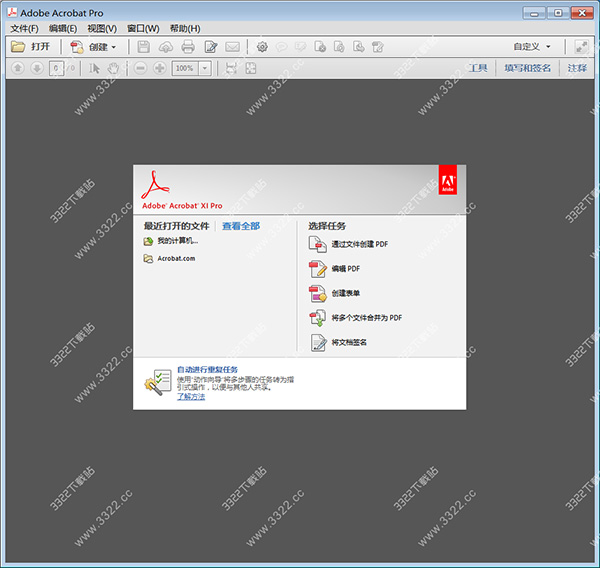This screenshot has height=568, width=600.
Task: Click the 查看全部 link
Action: pyautogui.click(x=240, y=226)
